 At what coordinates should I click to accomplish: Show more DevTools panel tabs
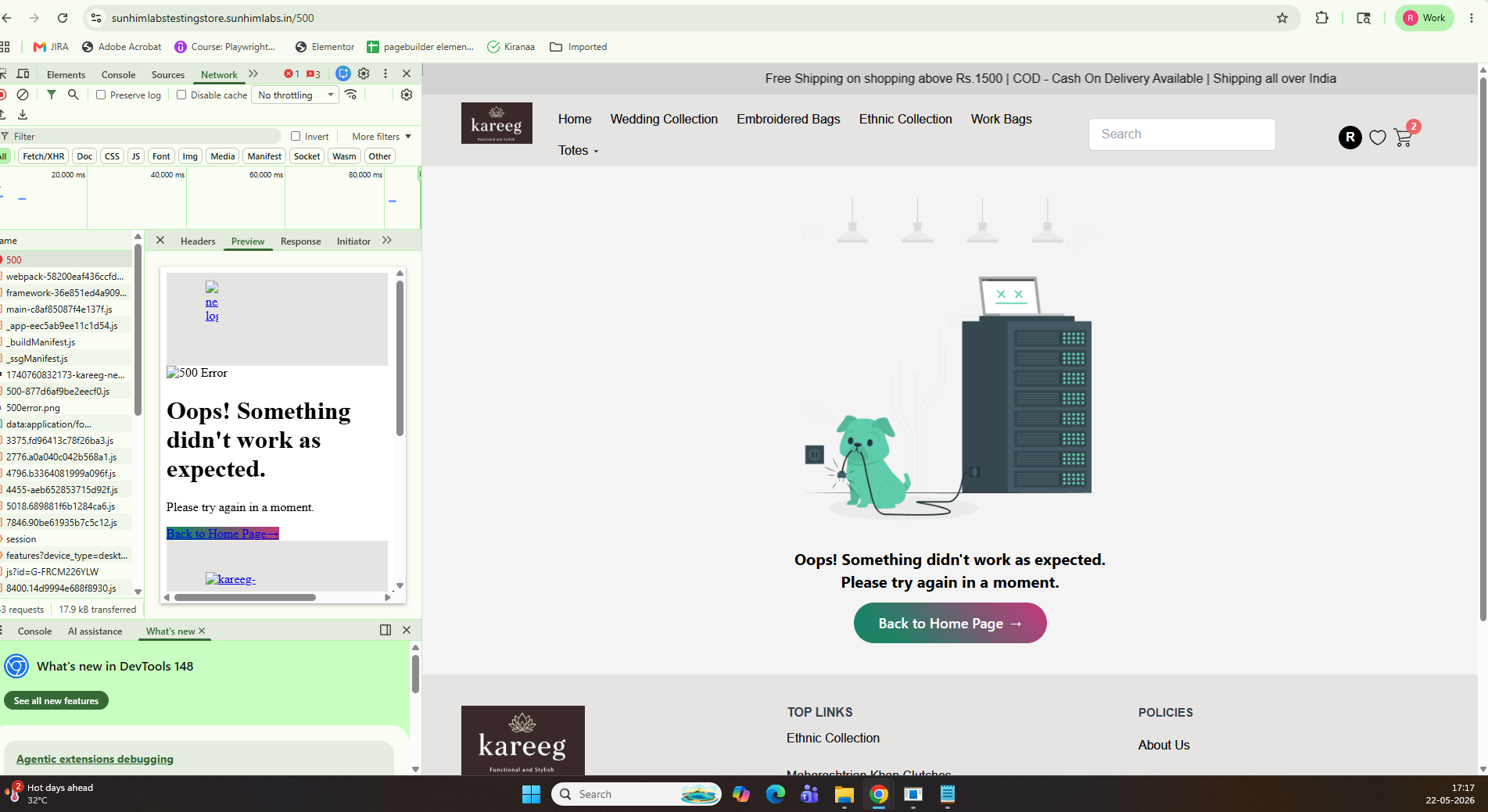tap(253, 73)
